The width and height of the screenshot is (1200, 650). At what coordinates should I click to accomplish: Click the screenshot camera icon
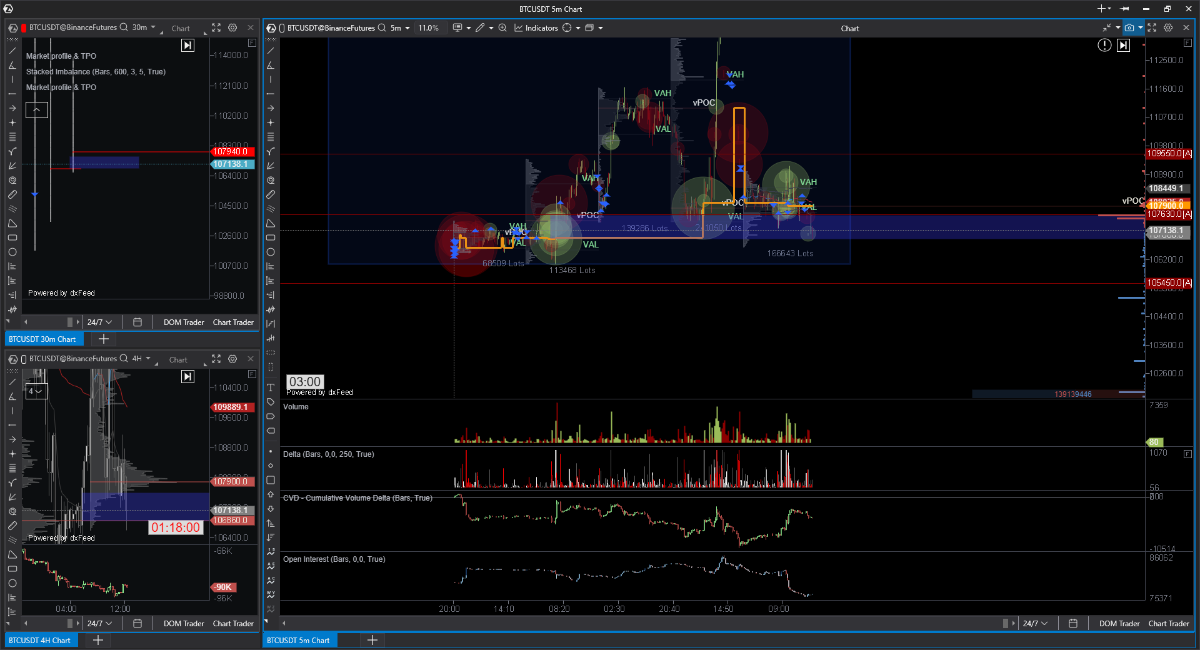point(1130,28)
